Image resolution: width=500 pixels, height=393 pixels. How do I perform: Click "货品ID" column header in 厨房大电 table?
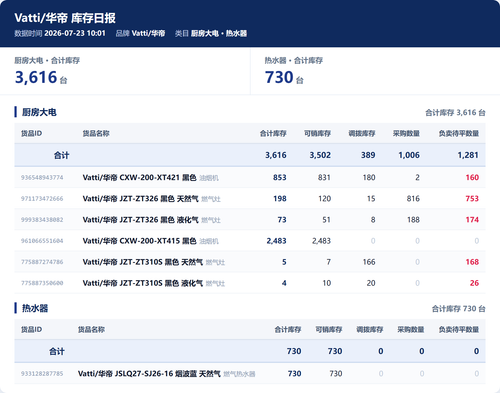click(32, 134)
